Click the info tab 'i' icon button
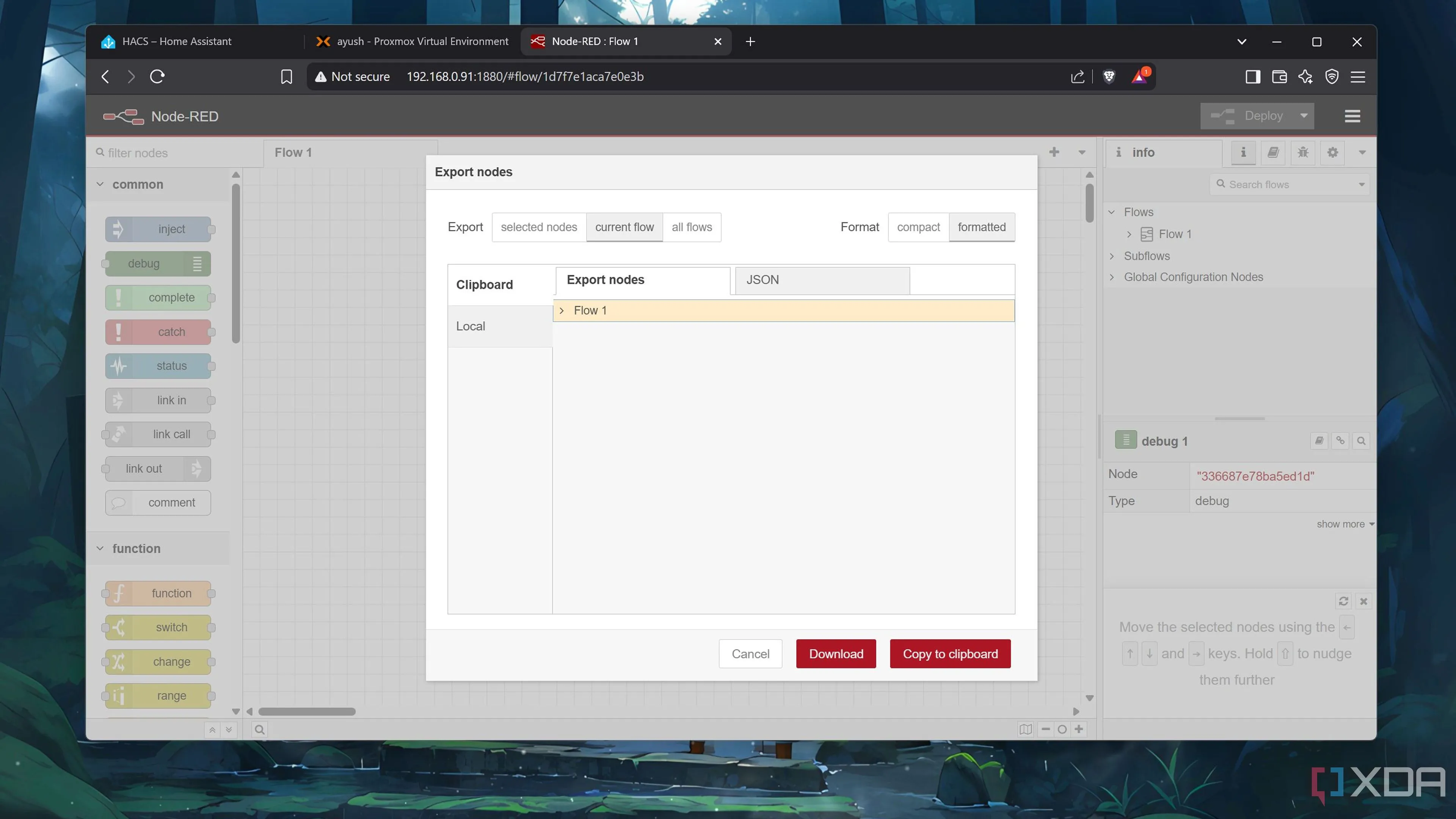 point(1243,152)
